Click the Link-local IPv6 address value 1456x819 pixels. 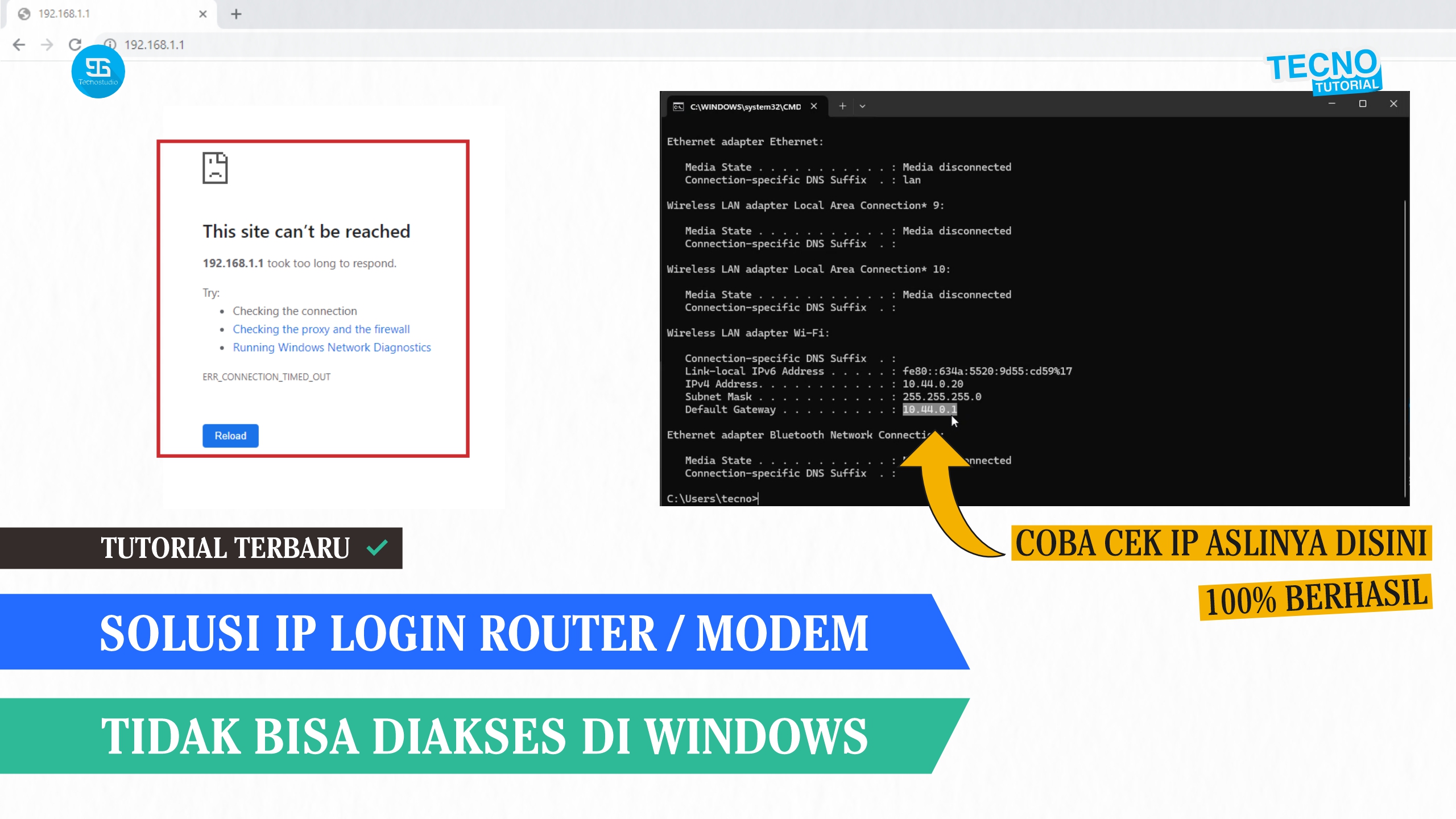987,371
